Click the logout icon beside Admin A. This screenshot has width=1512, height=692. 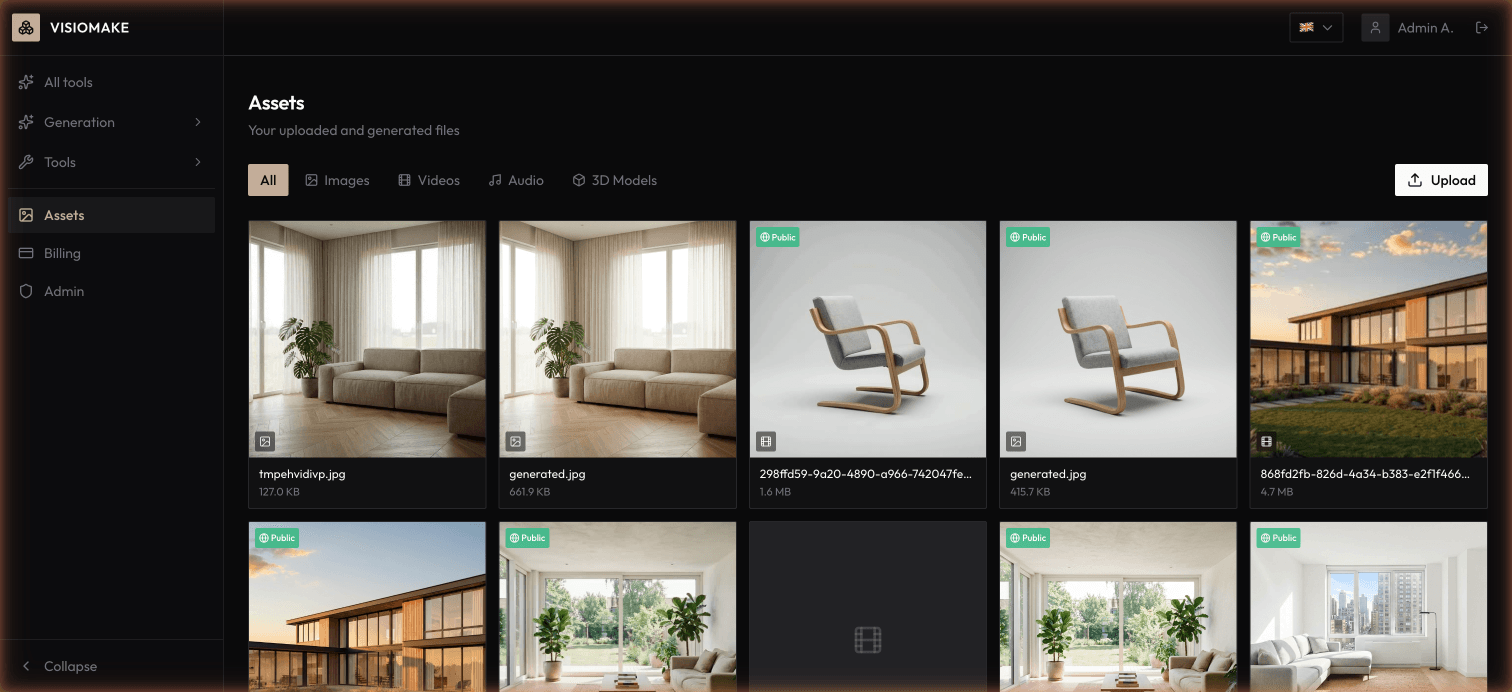(x=1482, y=28)
